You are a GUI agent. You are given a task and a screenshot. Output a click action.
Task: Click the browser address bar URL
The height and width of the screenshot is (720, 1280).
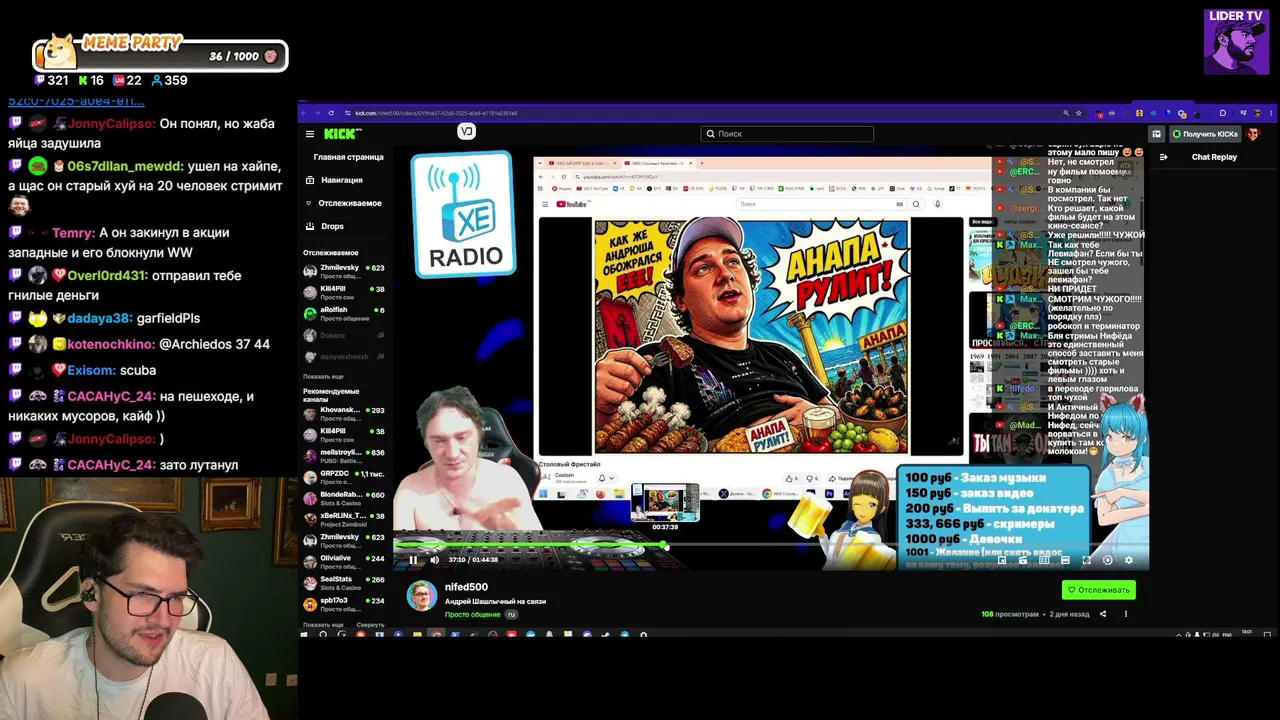436,113
